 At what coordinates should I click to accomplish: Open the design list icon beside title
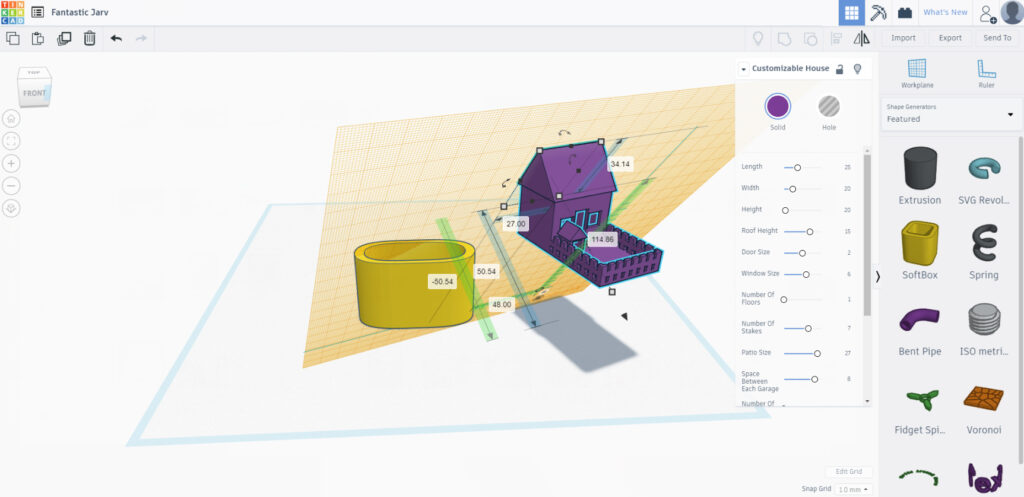pos(38,12)
